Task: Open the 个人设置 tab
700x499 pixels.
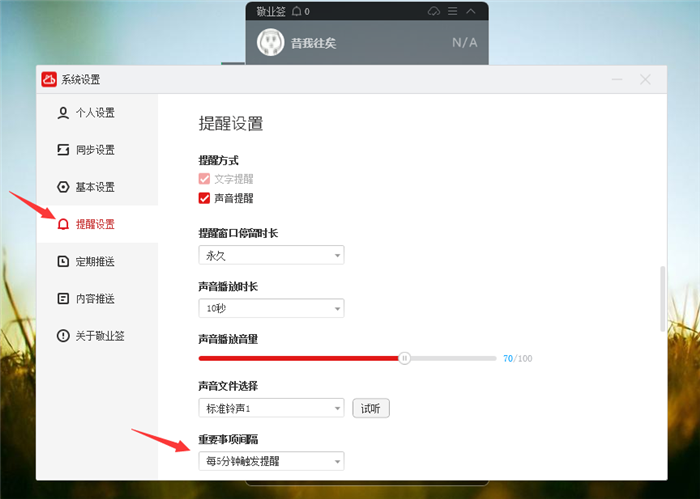Action: coord(97,112)
